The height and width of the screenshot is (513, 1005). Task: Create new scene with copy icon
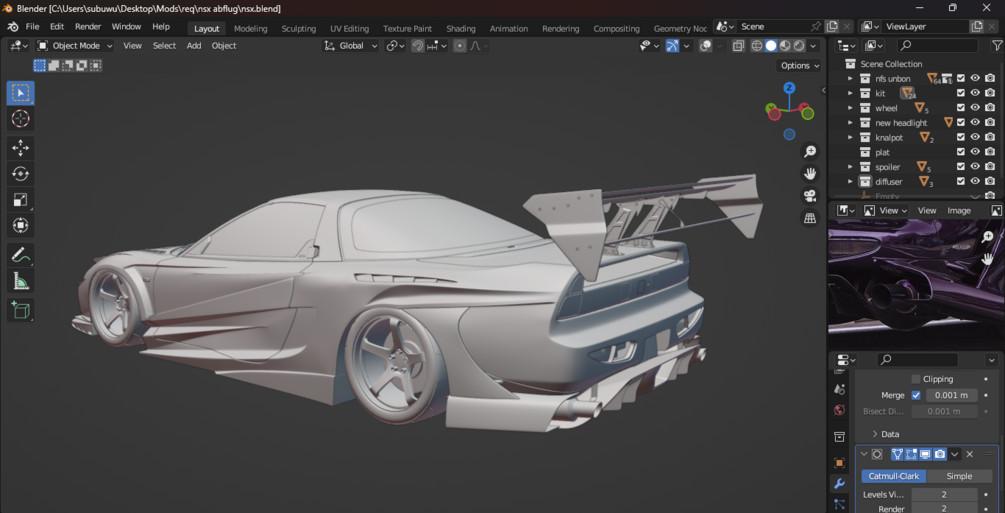832,26
